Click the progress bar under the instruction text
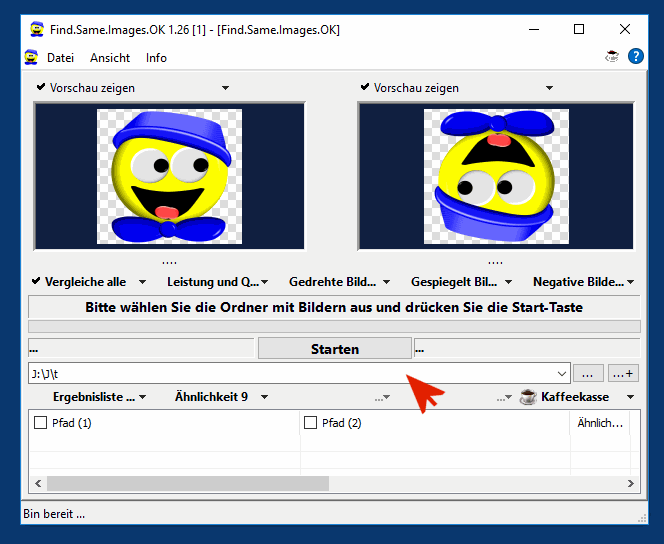Viewport: 664px width, 544px height. point(334,326)
